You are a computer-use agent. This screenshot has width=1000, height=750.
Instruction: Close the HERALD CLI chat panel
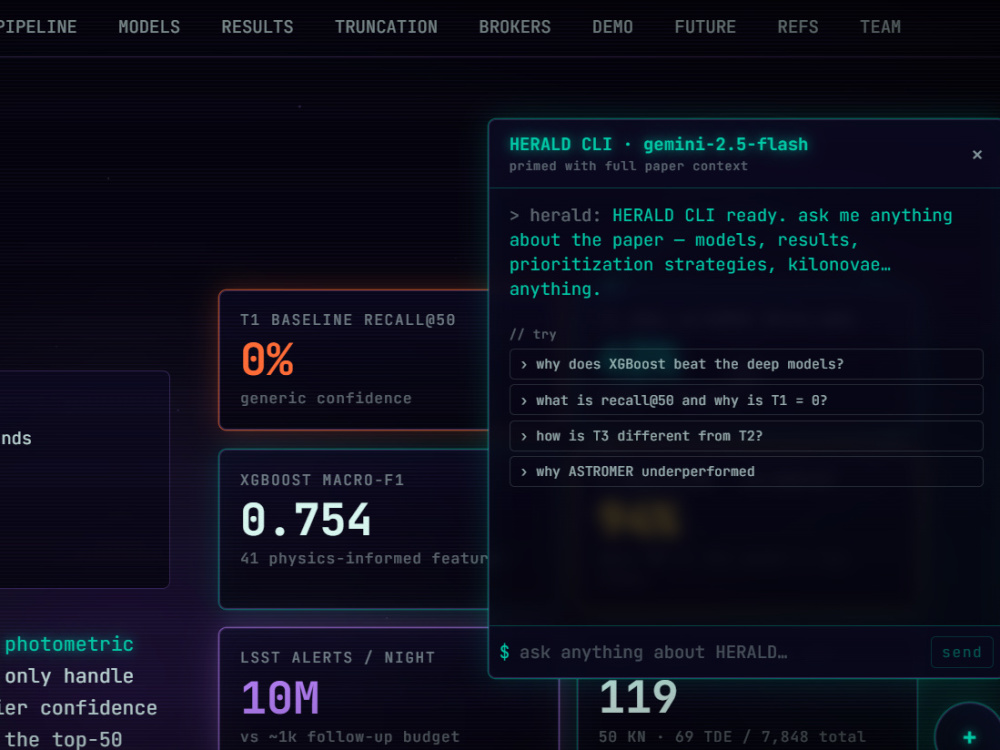click(977, 155)
